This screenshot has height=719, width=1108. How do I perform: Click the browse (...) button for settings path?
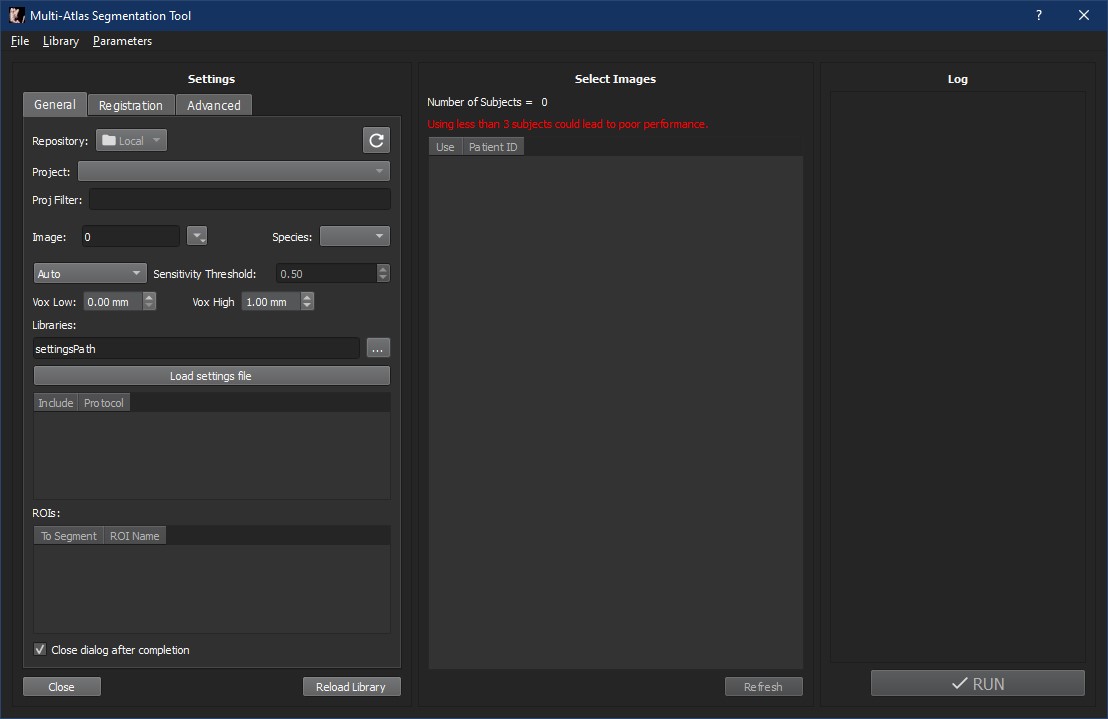[377, 348]
